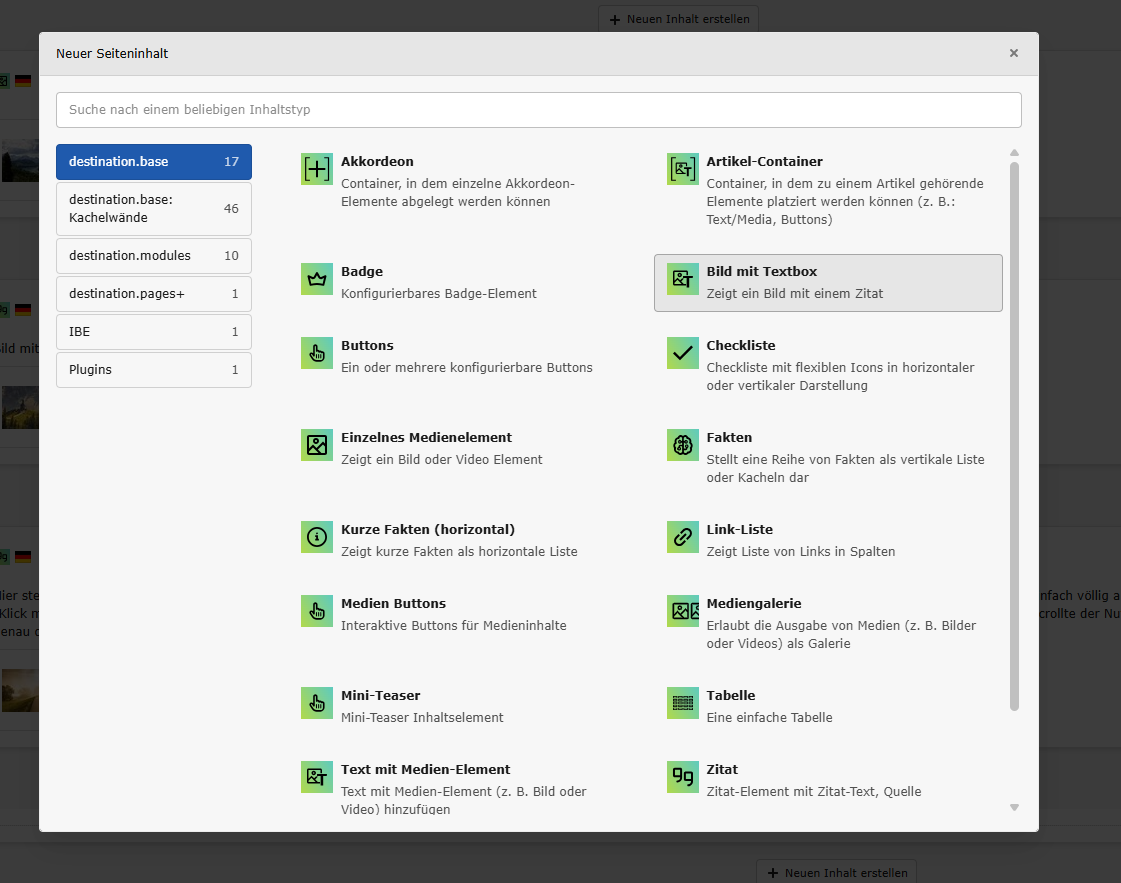
Task: Pick the Tabelle grid icon
Action: click(x=683, y=703)
